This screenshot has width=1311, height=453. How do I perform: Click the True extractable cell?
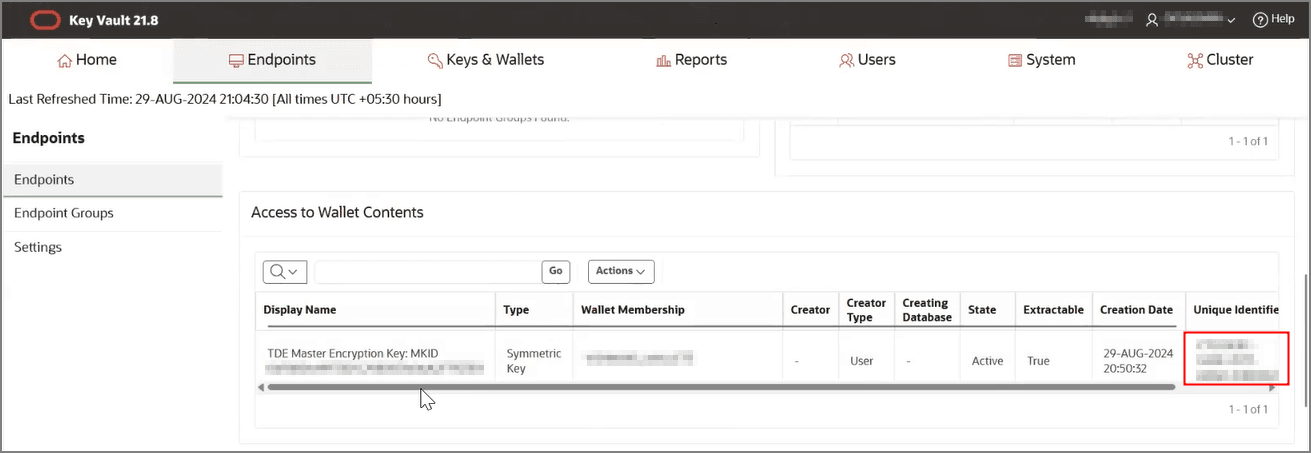[1038, 361]
